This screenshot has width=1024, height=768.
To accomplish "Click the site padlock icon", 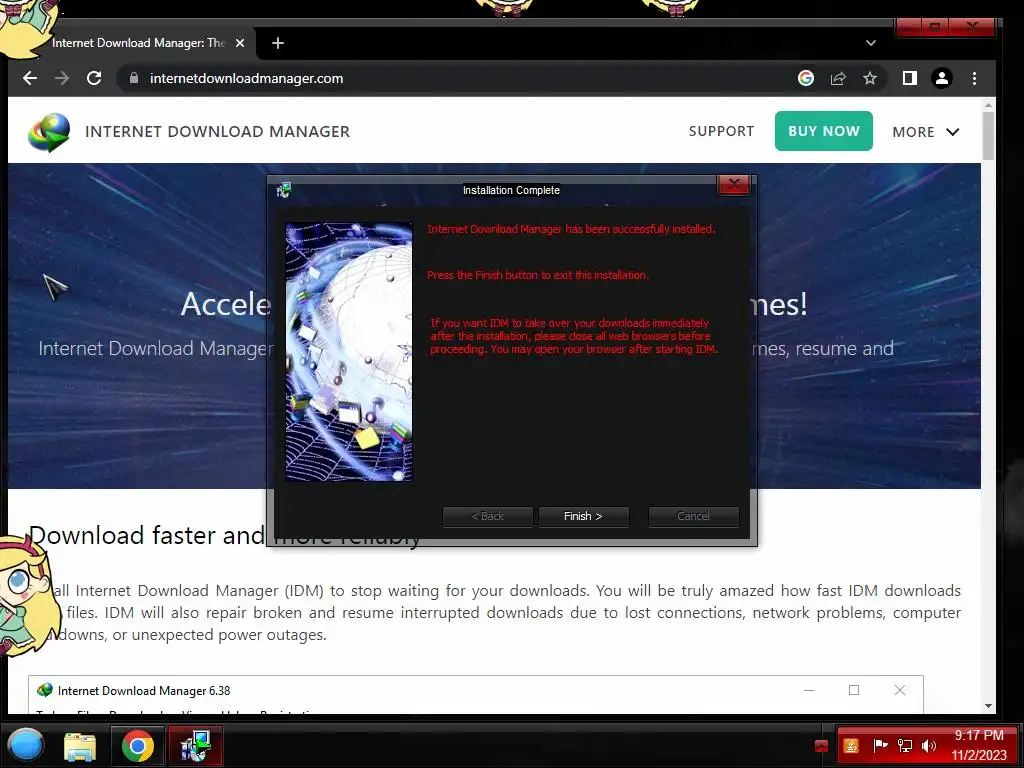I will click(x=134, y=78).
